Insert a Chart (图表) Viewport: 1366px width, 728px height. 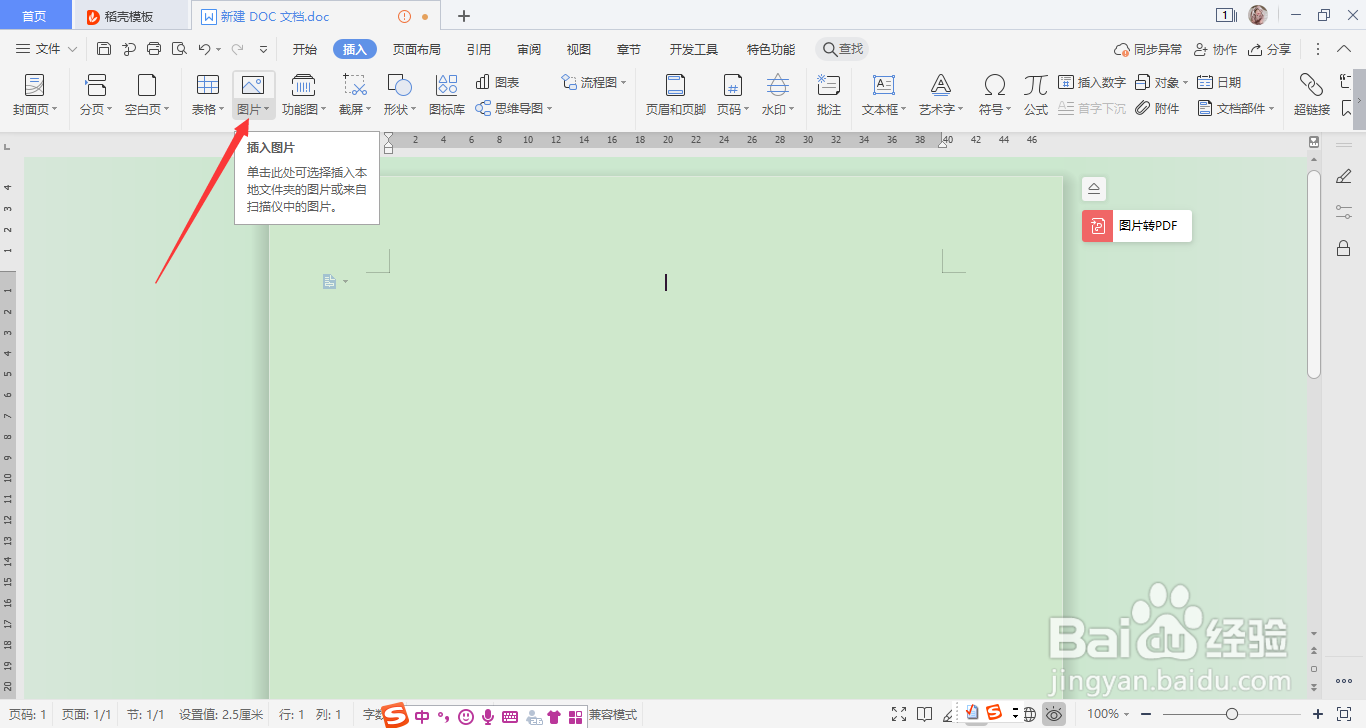coord(497,82)
